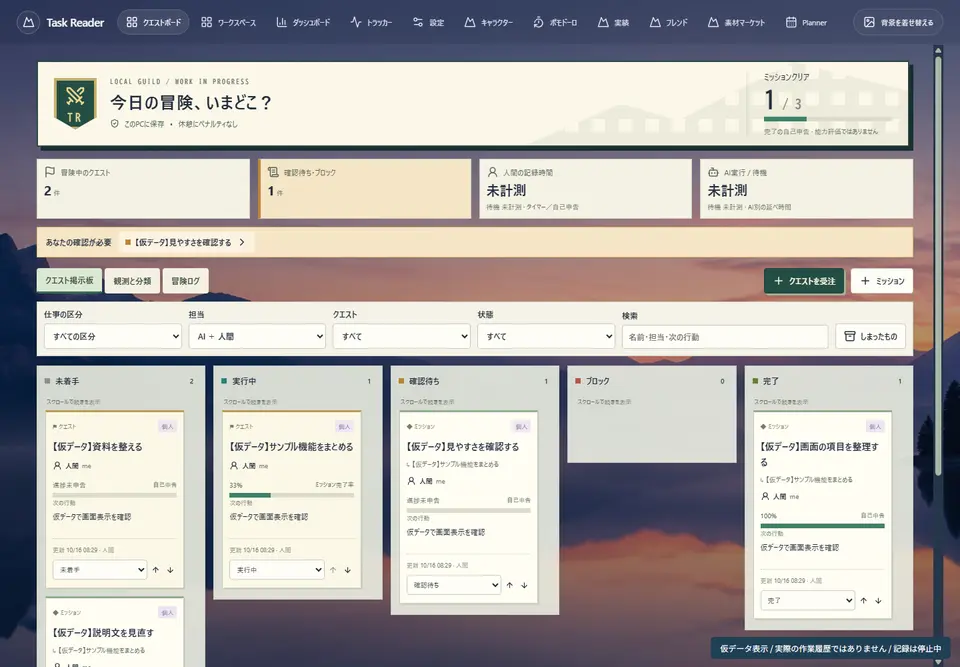
Task: Click the 冒険中のクエスト 2件 summary card
Action: pyautogui.click(x=143, y=189)
